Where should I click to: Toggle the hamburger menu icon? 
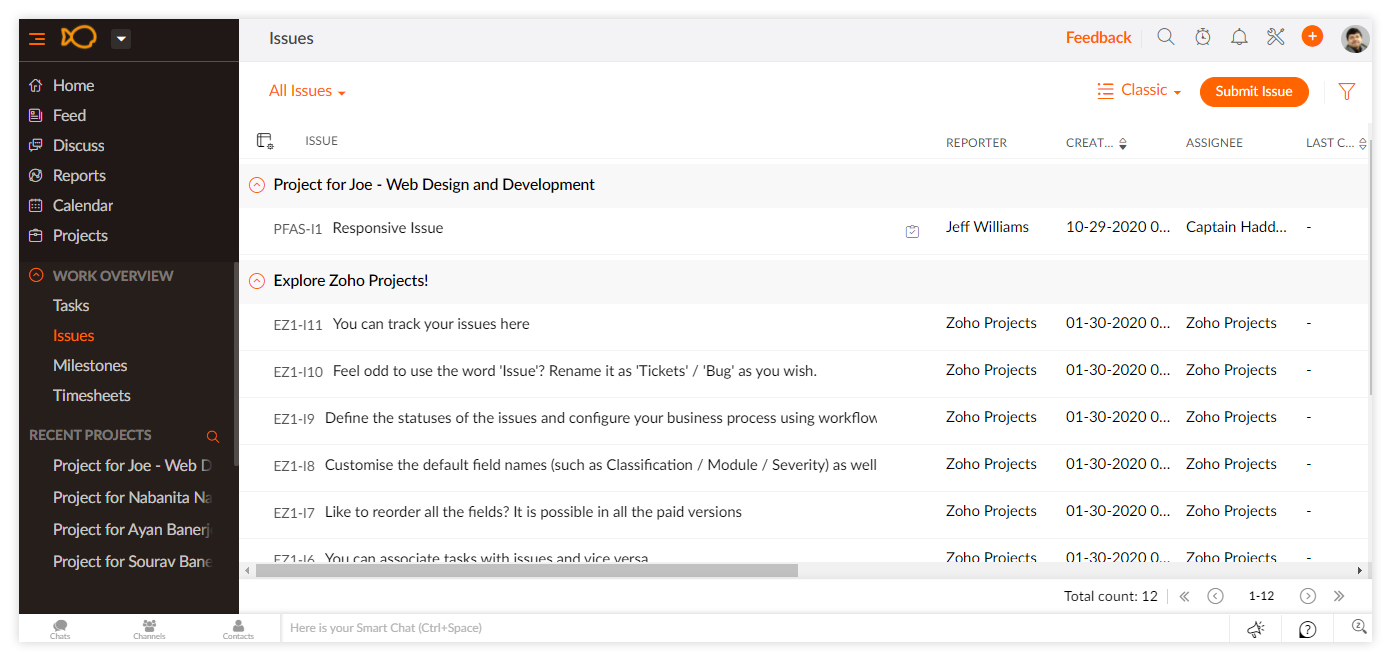click(37, 39)
